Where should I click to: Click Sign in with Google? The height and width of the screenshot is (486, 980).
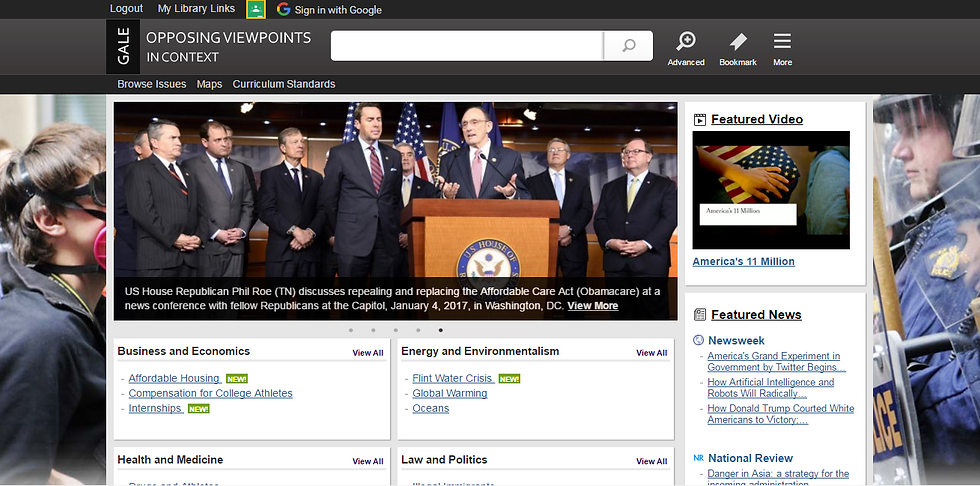[338, 9]
